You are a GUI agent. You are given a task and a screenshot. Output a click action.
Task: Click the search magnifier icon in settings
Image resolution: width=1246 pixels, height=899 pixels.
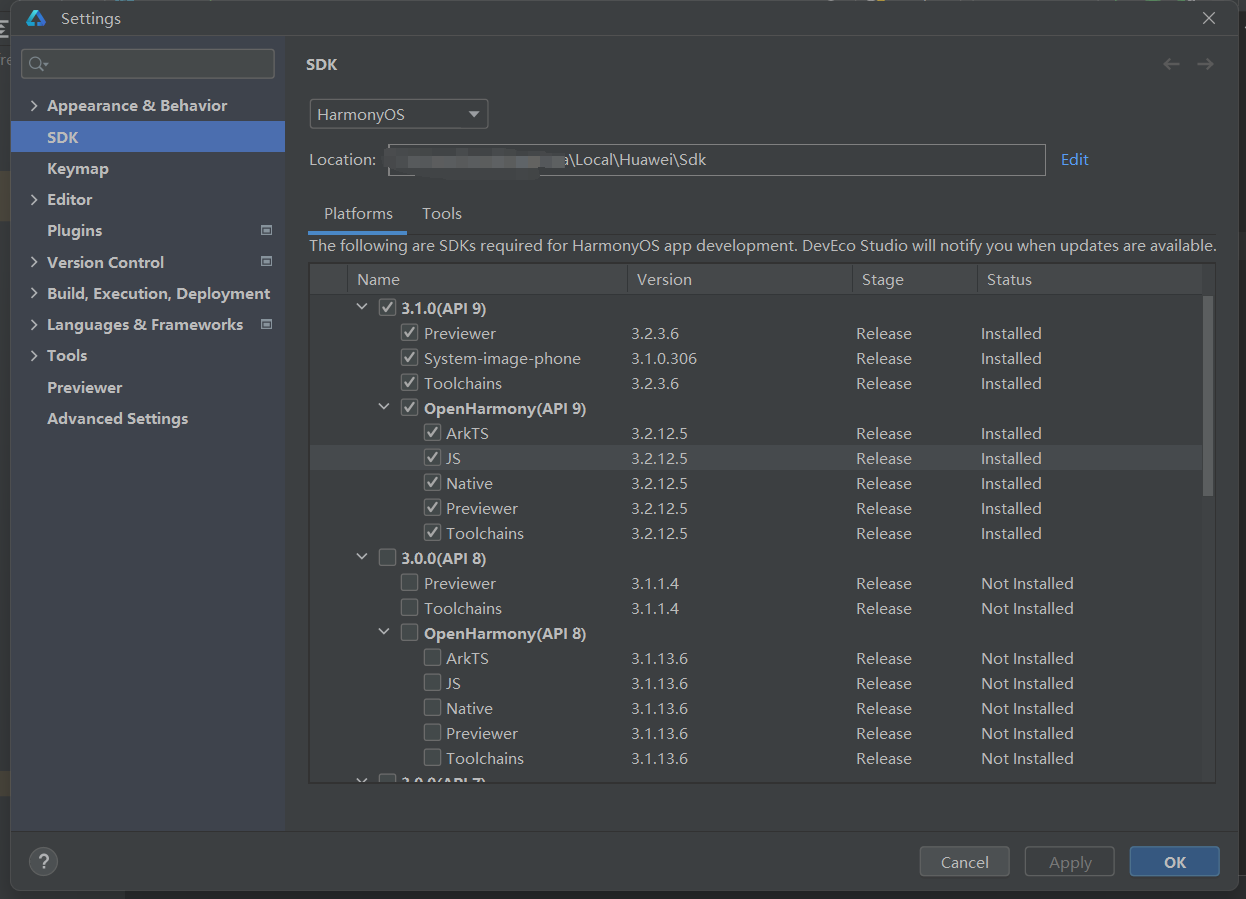coord(37,64)
